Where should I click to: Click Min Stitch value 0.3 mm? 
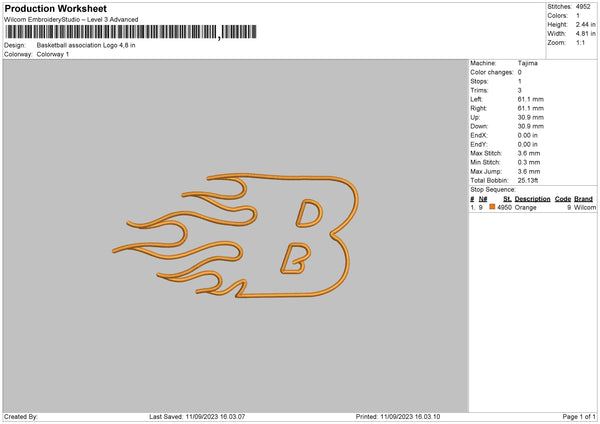pyautogui.click(x=529, y=163)
